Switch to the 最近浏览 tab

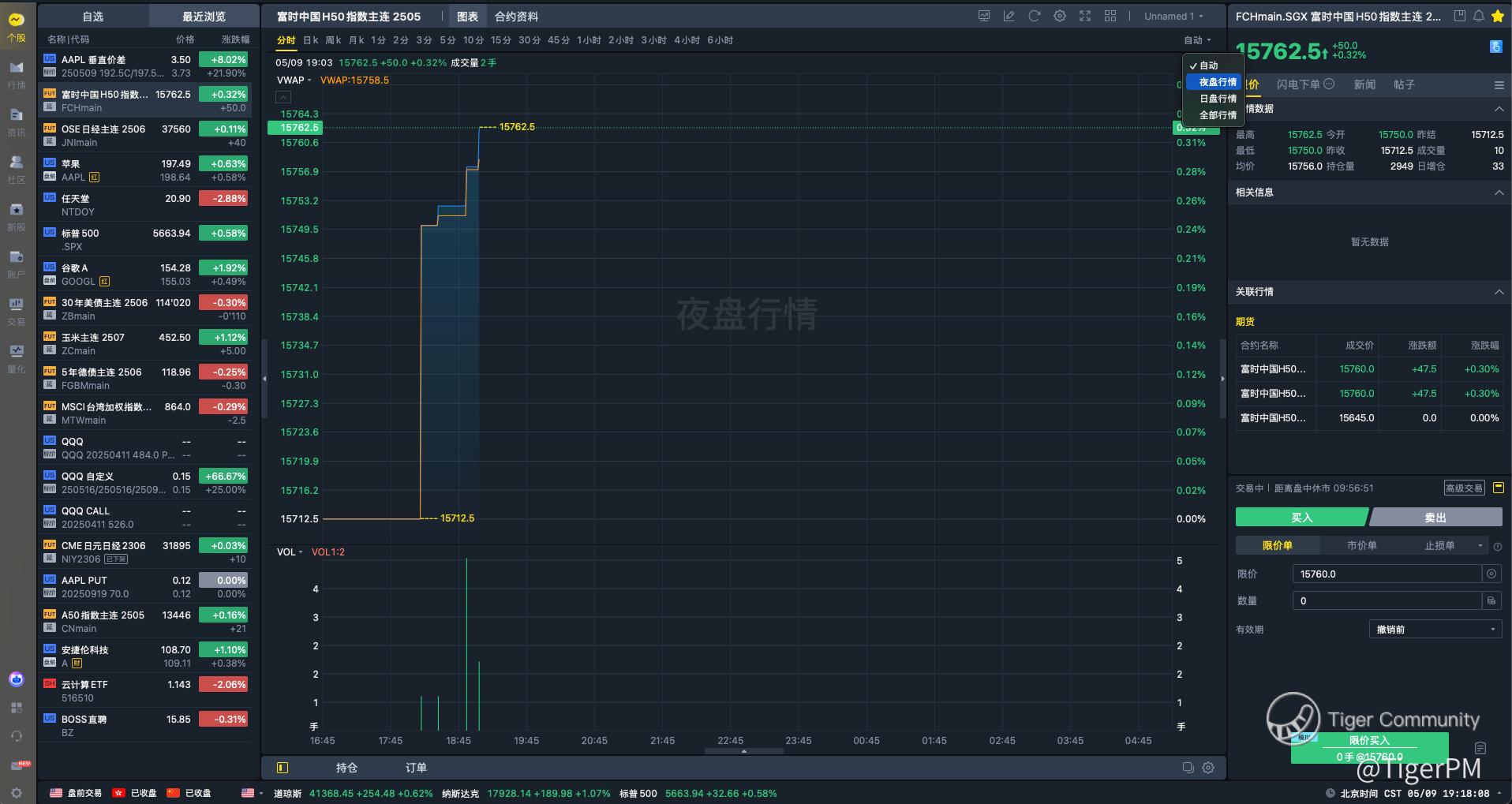point(204,17)
